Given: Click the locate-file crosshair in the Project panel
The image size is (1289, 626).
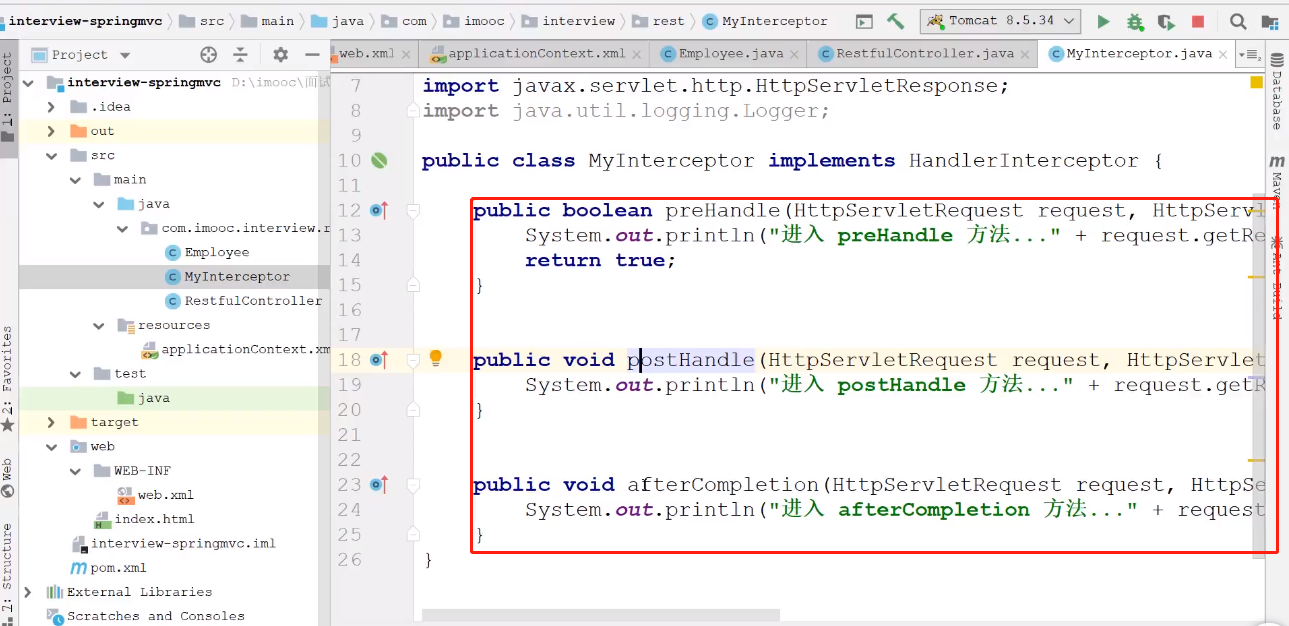Looking at the screenshot, I should coord(208,55).
